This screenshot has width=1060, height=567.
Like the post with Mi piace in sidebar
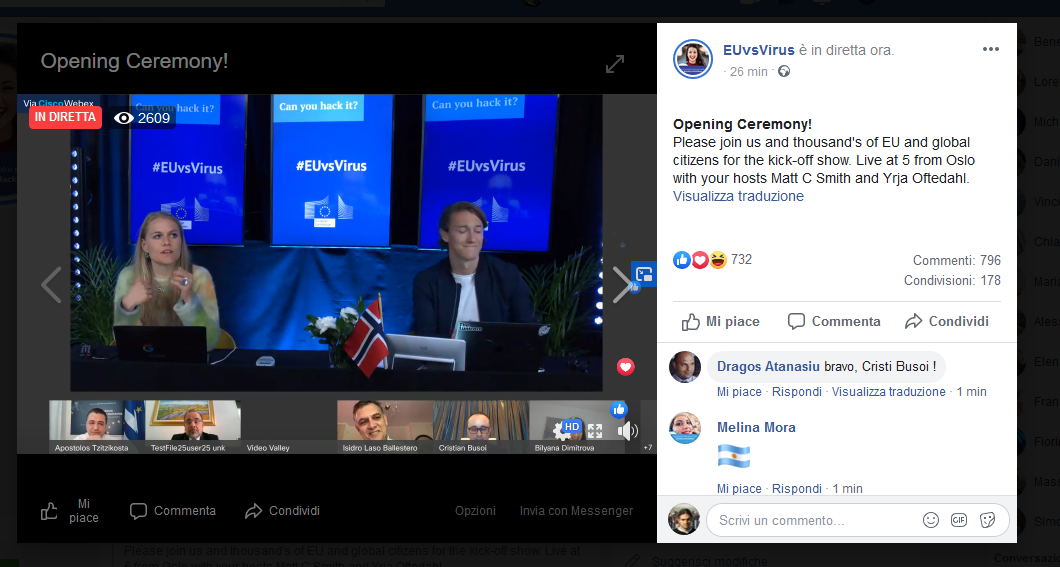click(721, 322)
